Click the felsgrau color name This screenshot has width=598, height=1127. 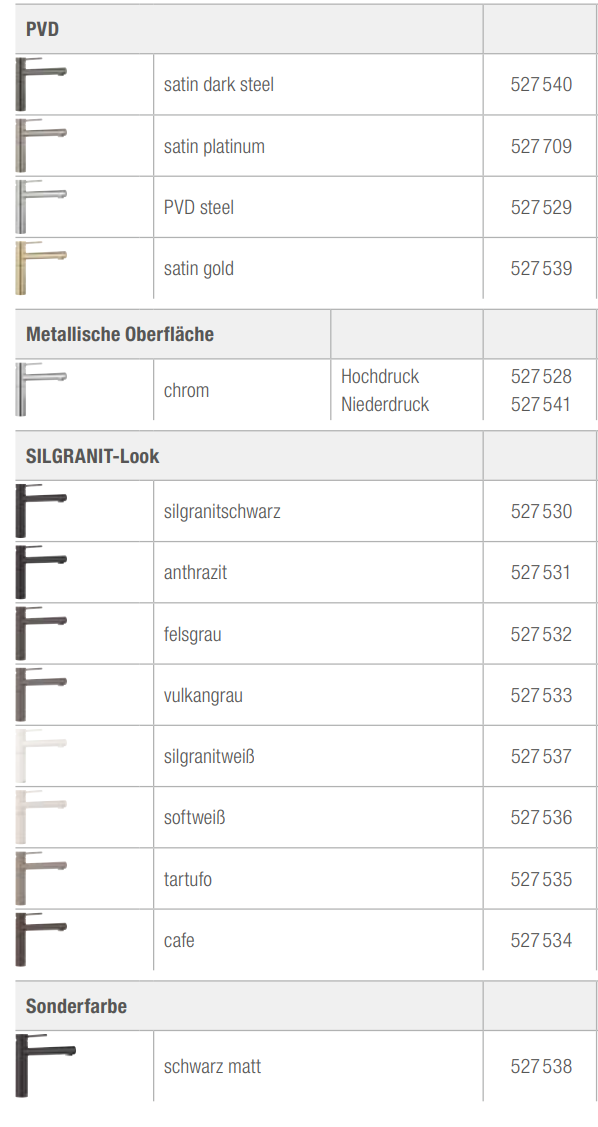pyautogui.click(x=193, y=635)
